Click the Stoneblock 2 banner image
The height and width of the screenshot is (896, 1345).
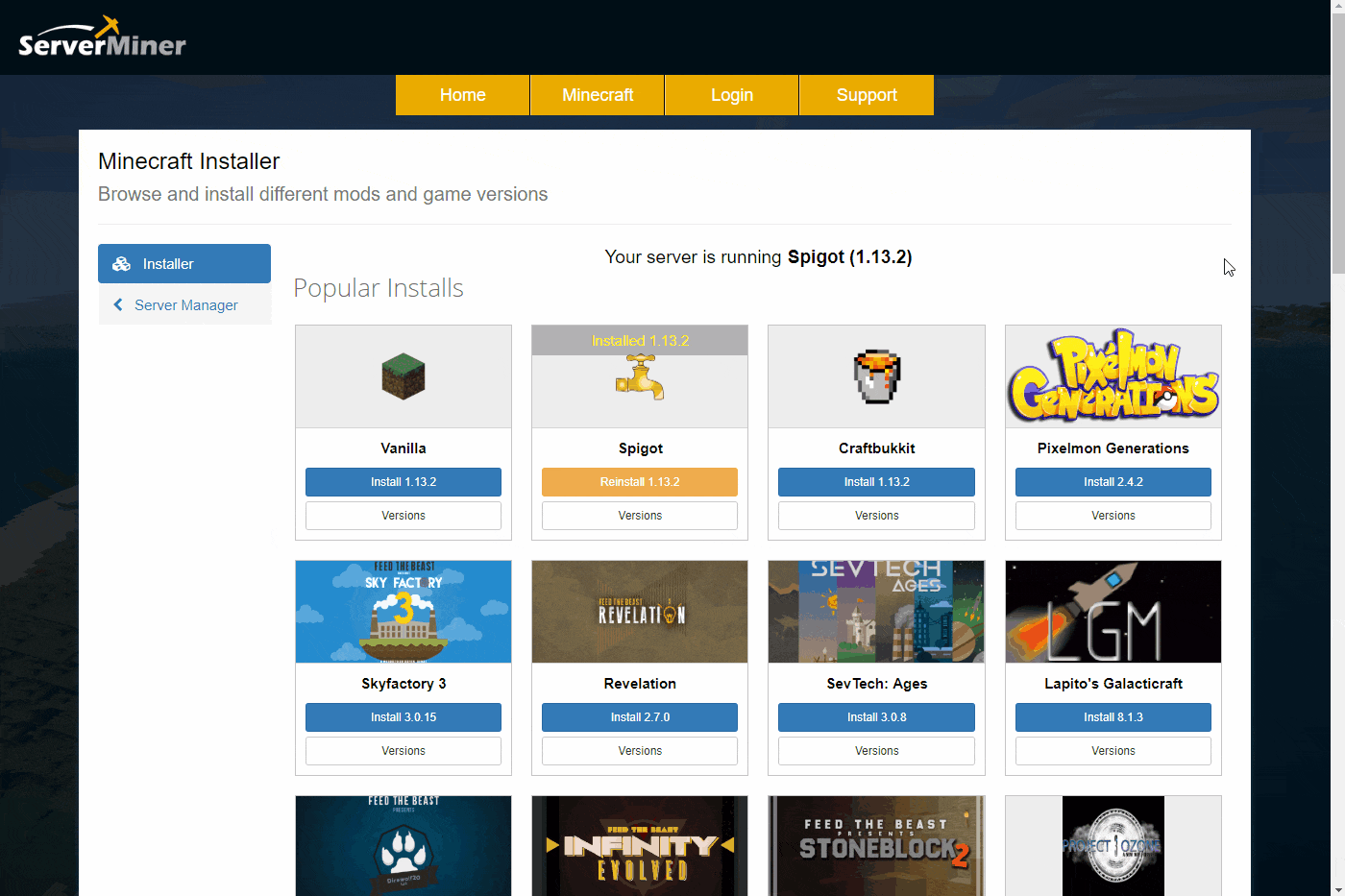[877, 846]
